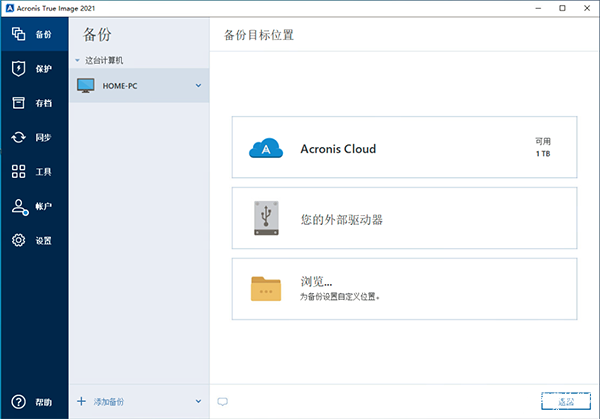Open the 工具 (Tools) section

click(x=33, y=172)
